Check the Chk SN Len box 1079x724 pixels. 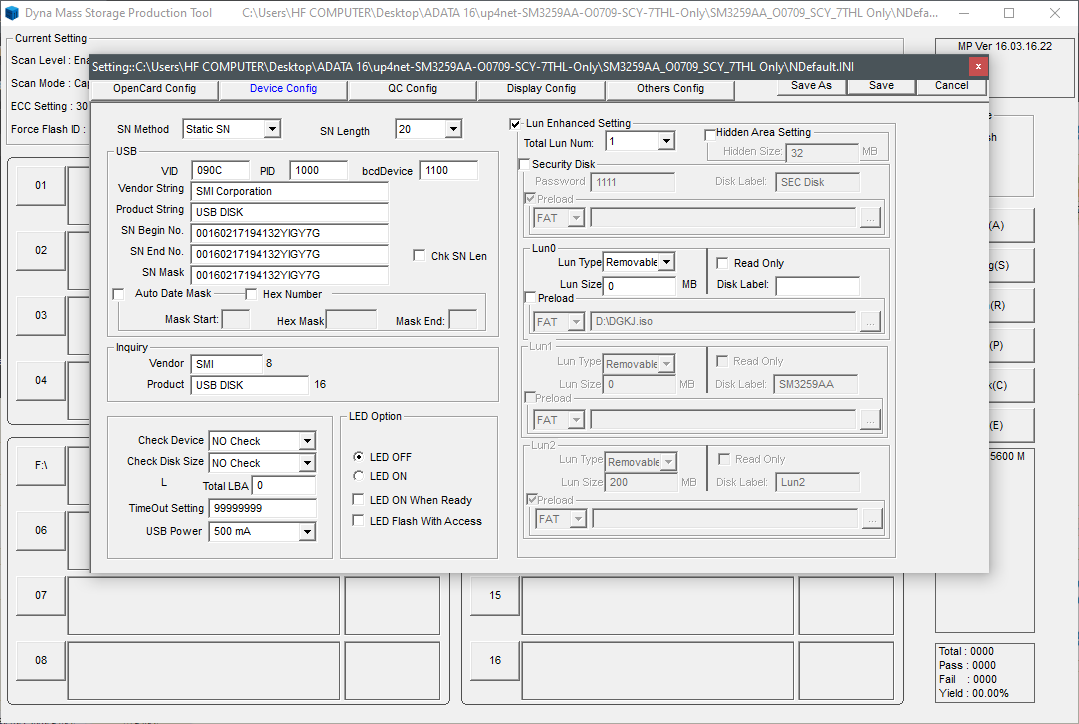[x=419, y=256]
